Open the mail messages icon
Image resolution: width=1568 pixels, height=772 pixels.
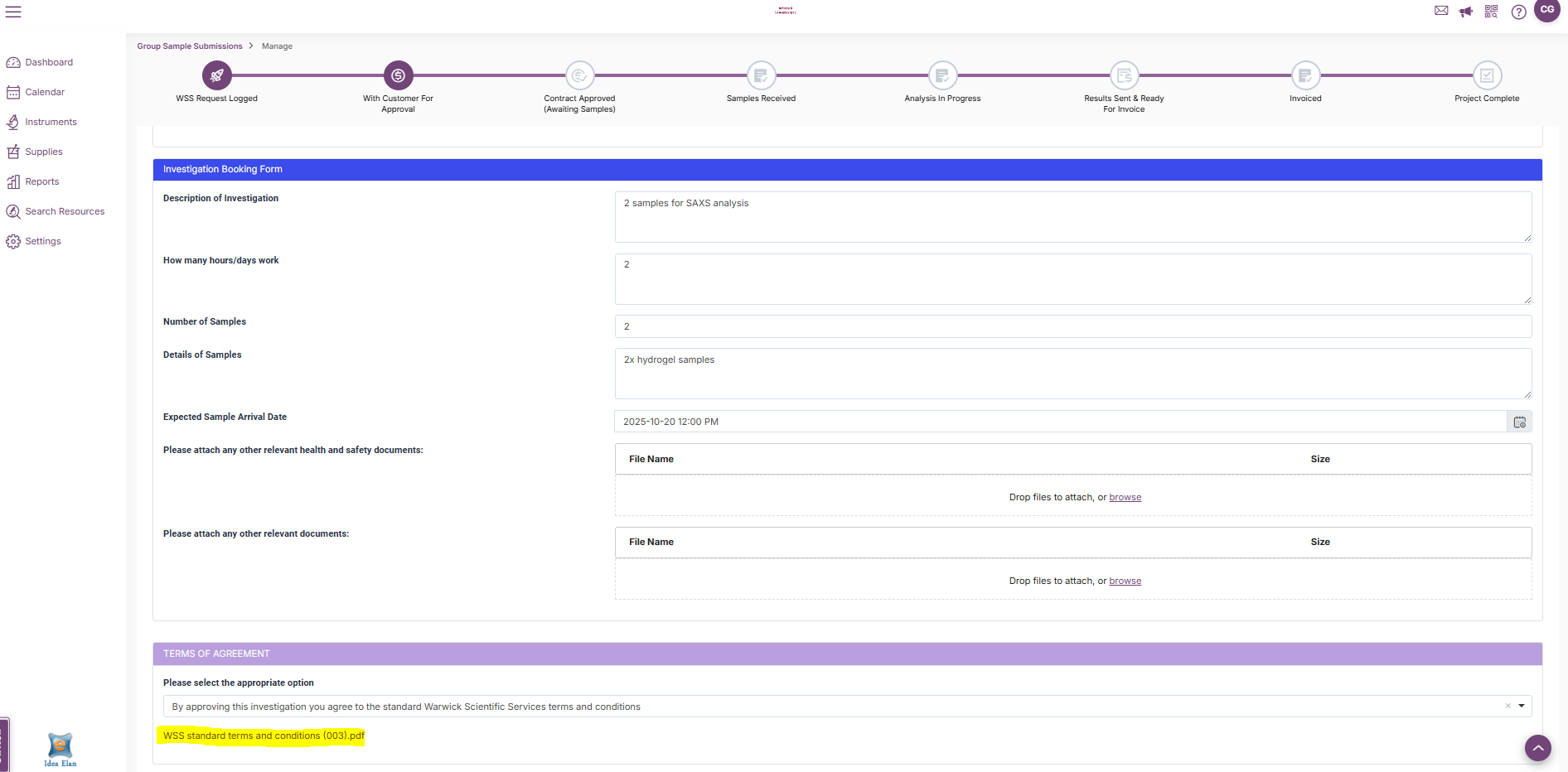1441,11
